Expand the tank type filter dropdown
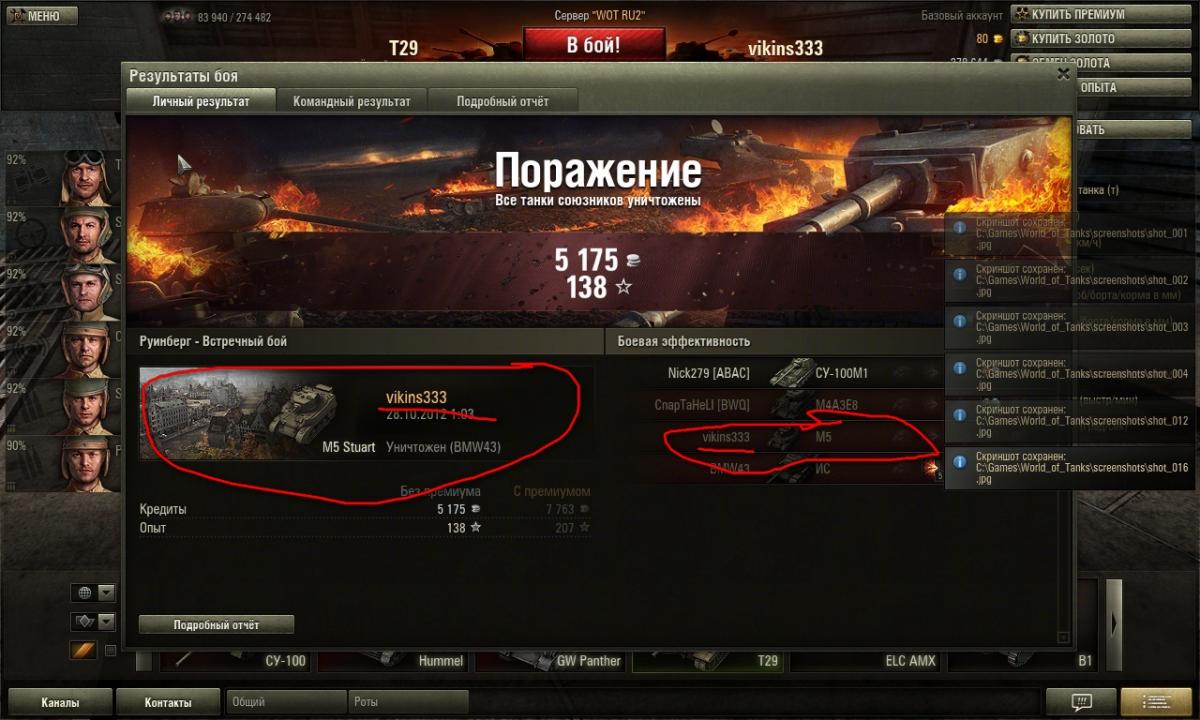This screenshot has height=720, width=1200. point(93,622)
